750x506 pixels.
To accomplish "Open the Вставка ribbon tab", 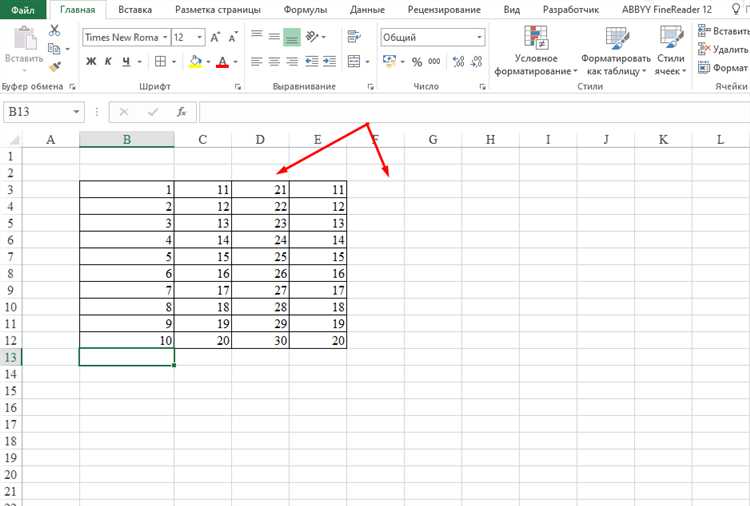I will [135, 10].
